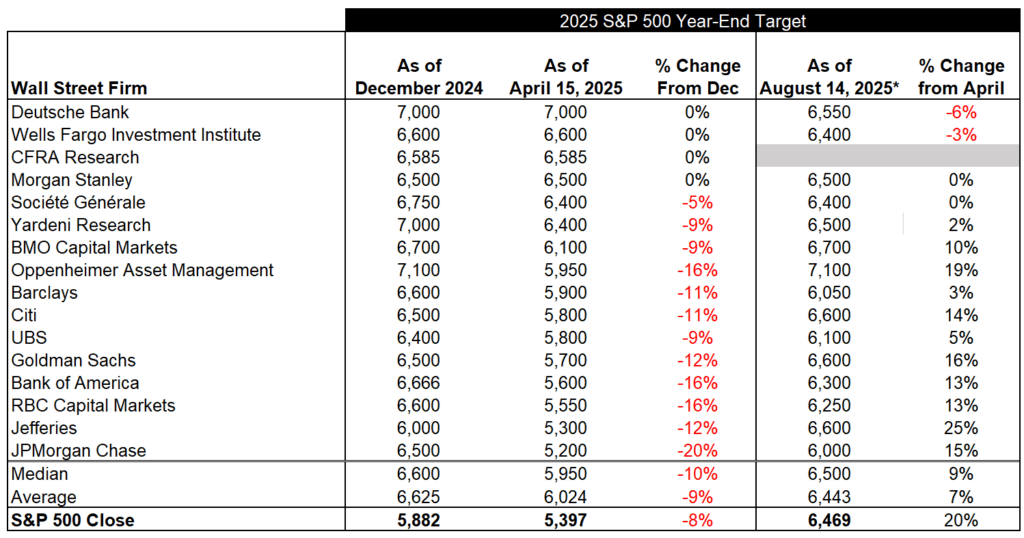The width and height of the screenshot is (1024, 538).
Task: Click the gray empty cell in CFRA Research row
Action: coord(888,157)
